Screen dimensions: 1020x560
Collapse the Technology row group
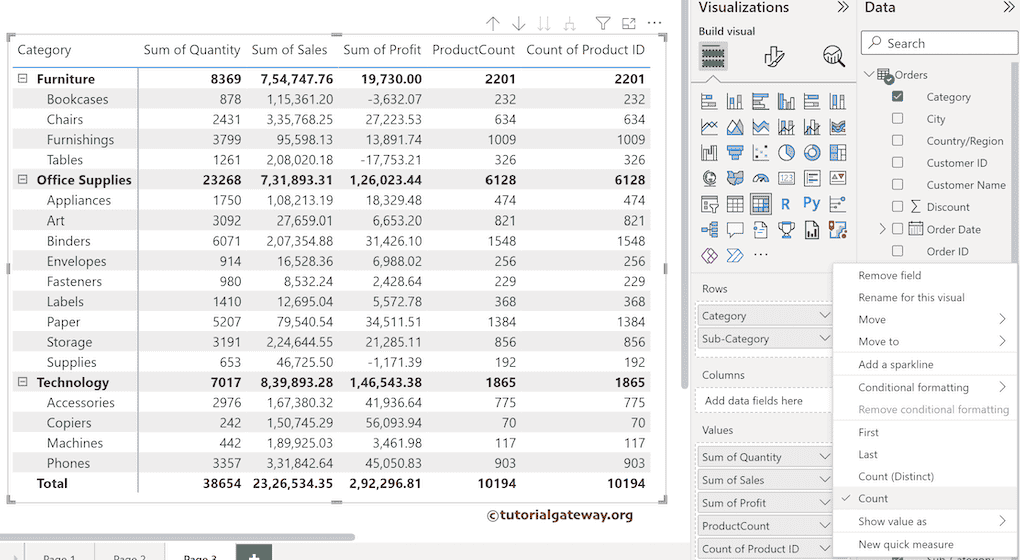click(x=23, y=382)
